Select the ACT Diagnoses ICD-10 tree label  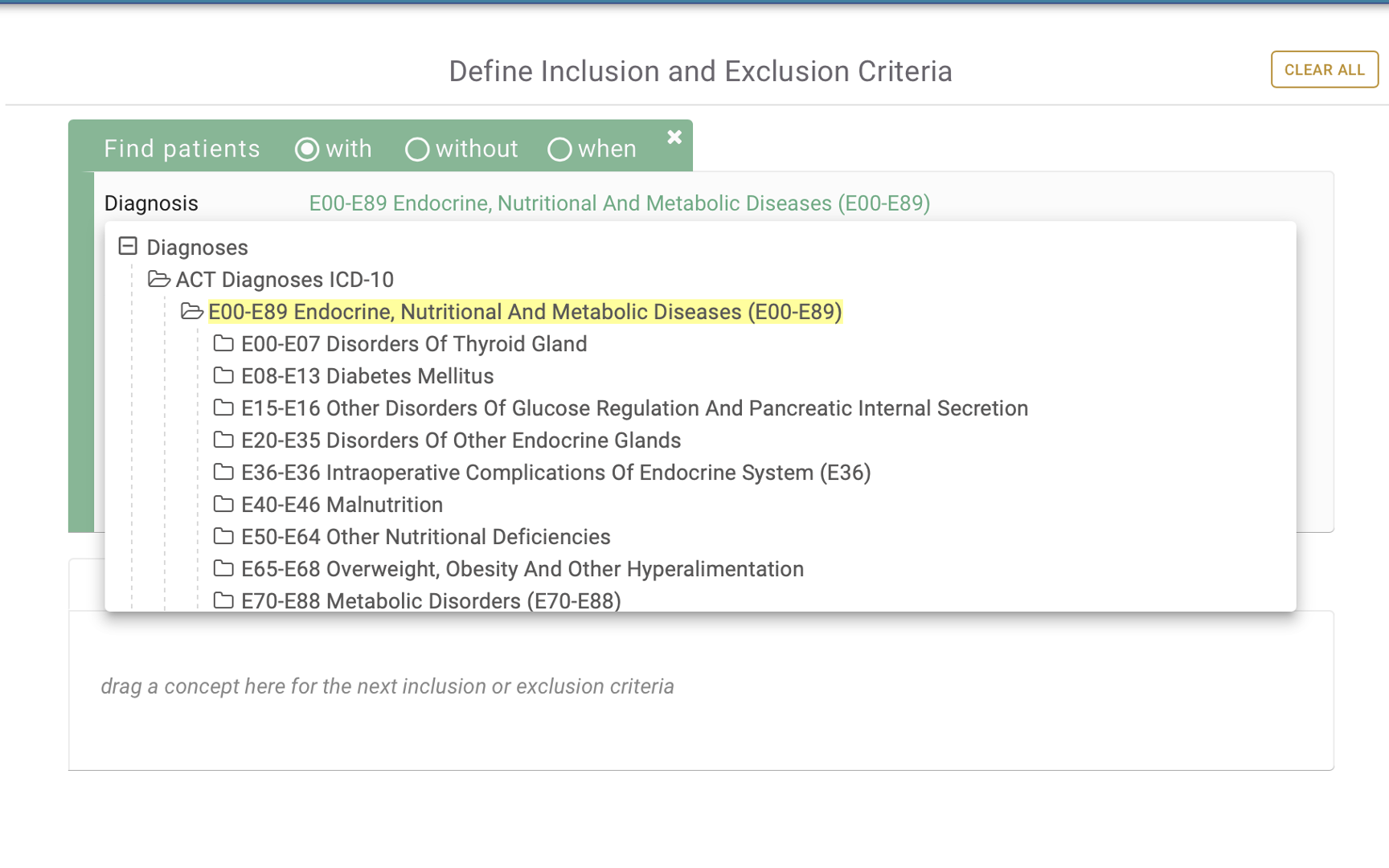point(285,280)
